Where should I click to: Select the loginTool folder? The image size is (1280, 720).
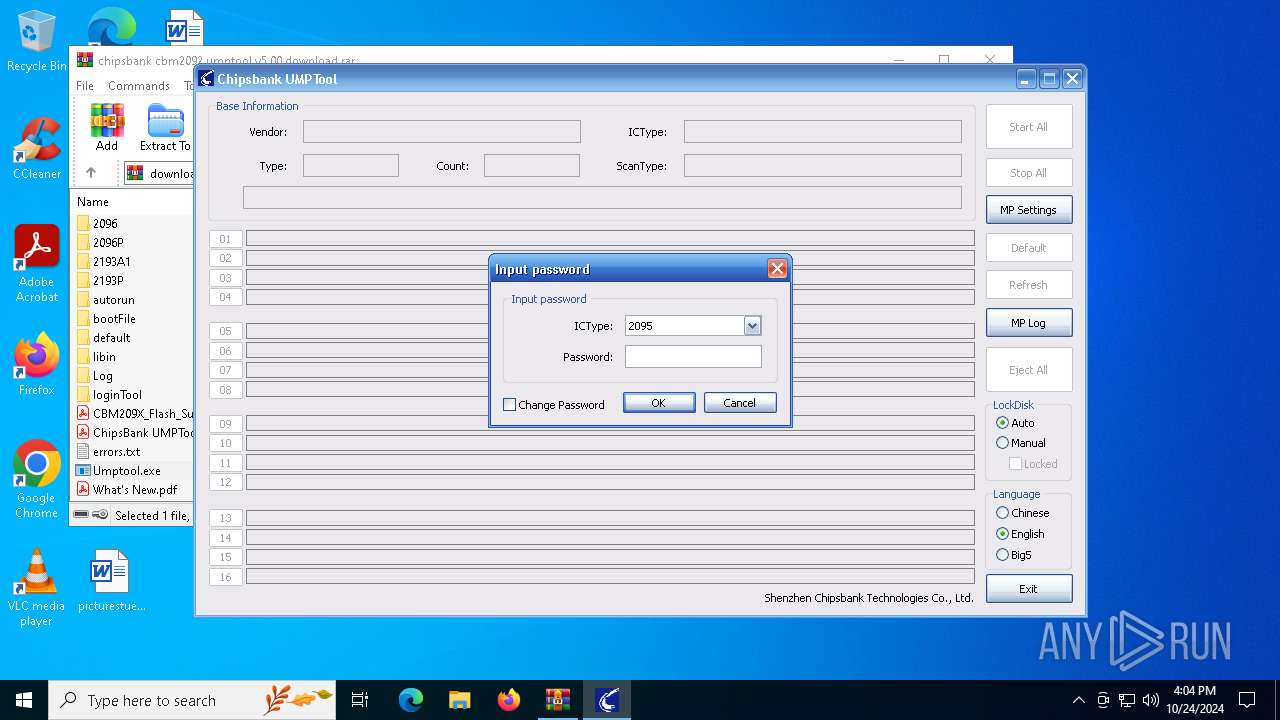(x=117, y=395)
